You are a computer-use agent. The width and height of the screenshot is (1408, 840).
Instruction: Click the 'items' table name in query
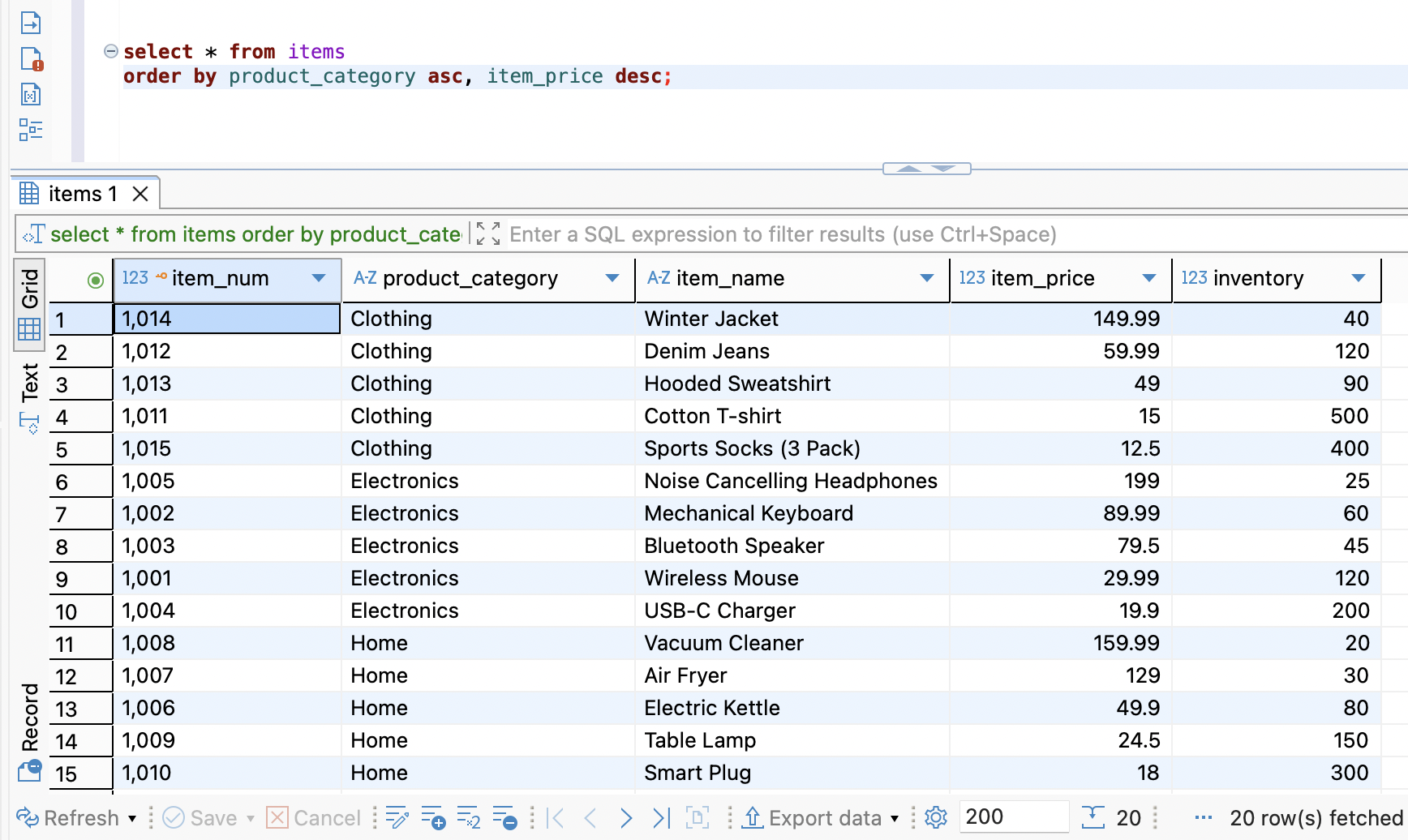(x=316, y=51)
